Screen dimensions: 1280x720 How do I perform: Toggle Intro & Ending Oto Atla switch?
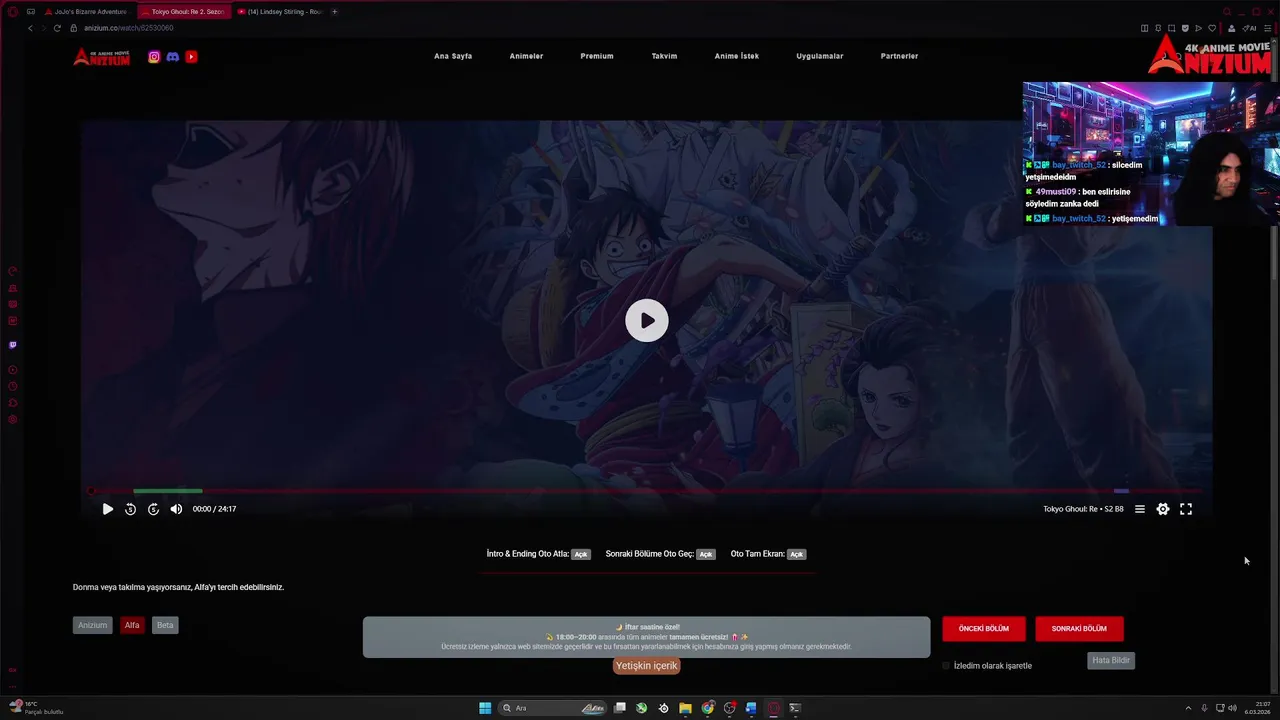pyautogui.click(x=580, y=554)
